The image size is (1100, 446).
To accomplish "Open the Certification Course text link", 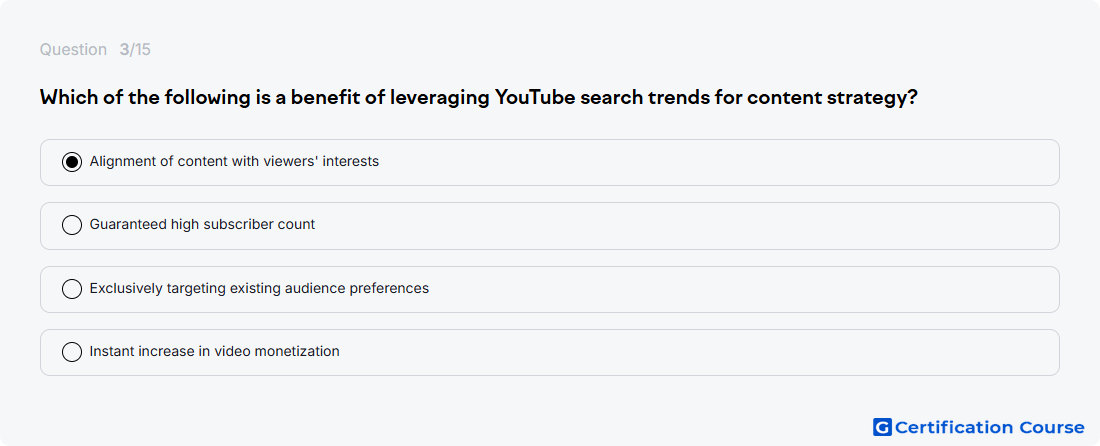I will click(989, 427).
